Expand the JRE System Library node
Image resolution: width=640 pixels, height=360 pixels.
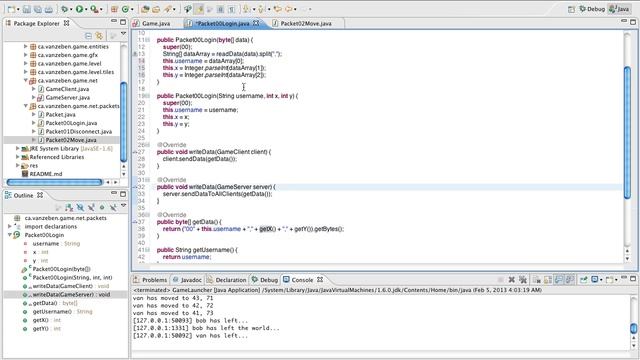click(18, 149)
